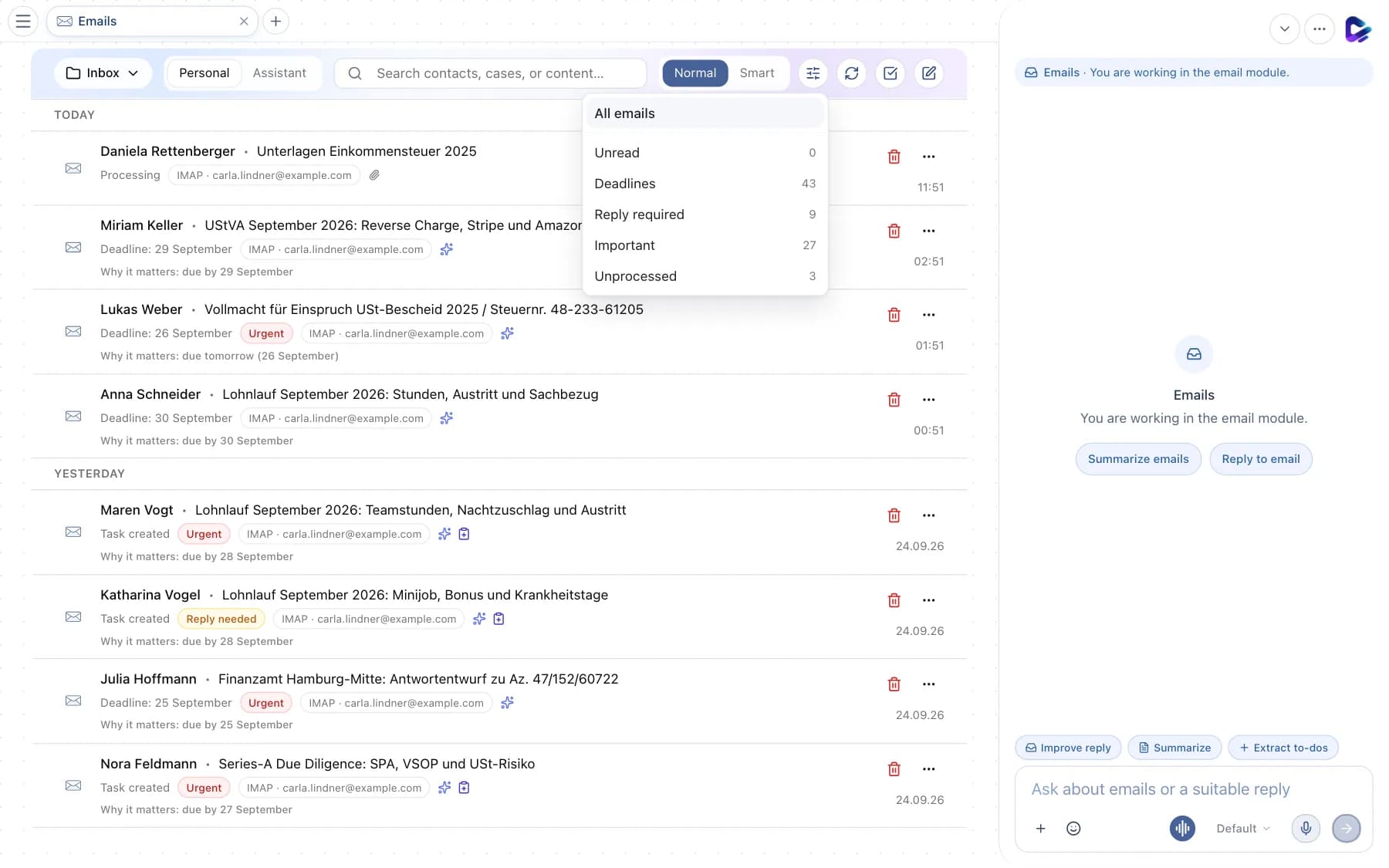The height and width of the screenshot is (868, 1389).
Task: Add a new tab with plus button
Action: coord(275,21)
